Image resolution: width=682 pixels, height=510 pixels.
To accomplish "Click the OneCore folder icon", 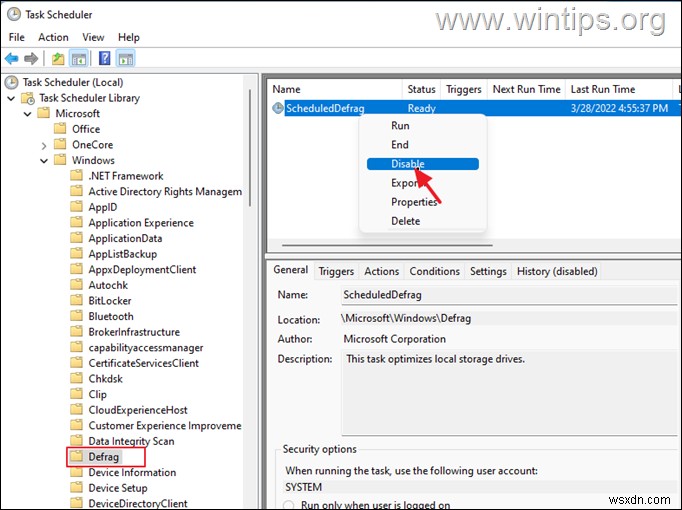I will coord(60,144).
